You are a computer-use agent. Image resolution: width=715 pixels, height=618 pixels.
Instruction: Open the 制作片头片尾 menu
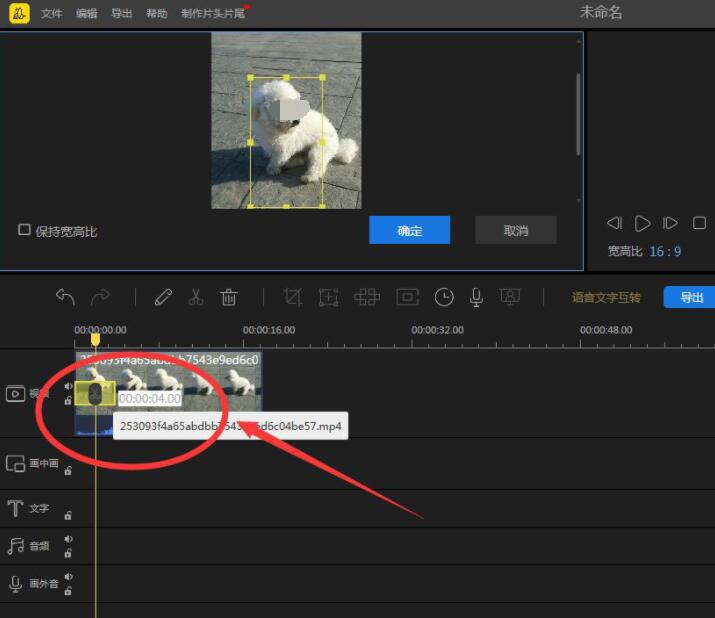pos(210,14)
